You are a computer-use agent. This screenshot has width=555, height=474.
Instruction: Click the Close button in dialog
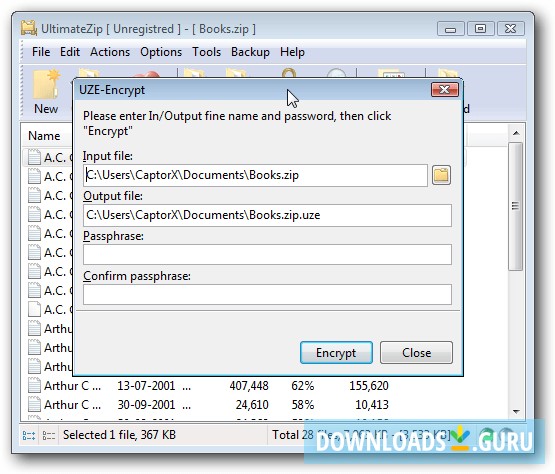[x=416, y=353]
